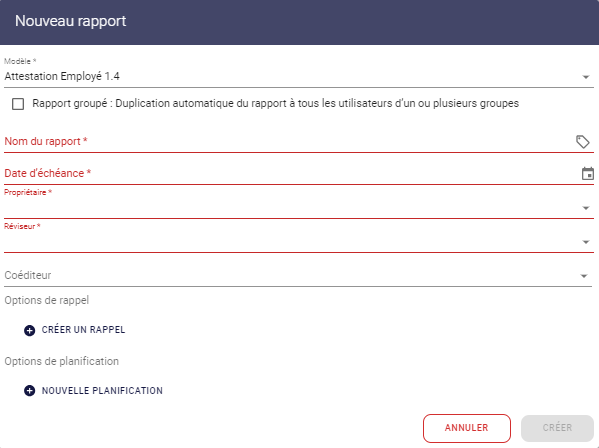Image resolution: width=599 pixels, height=448 pixels.
Task: Click the Coéditeur field label
Action: point(28,275)
